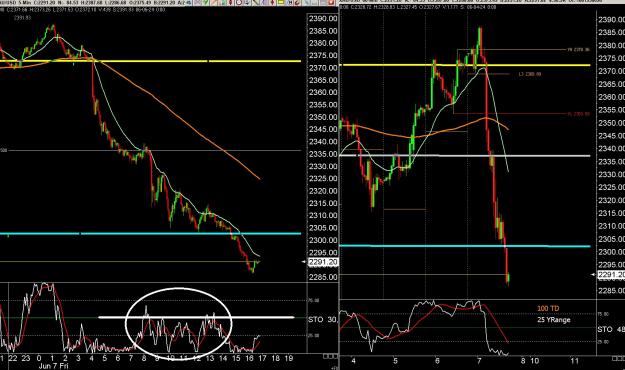Click the 2320.00 label on right chart price axis
This screenshot has width=625, height=370.
[611, 200]
